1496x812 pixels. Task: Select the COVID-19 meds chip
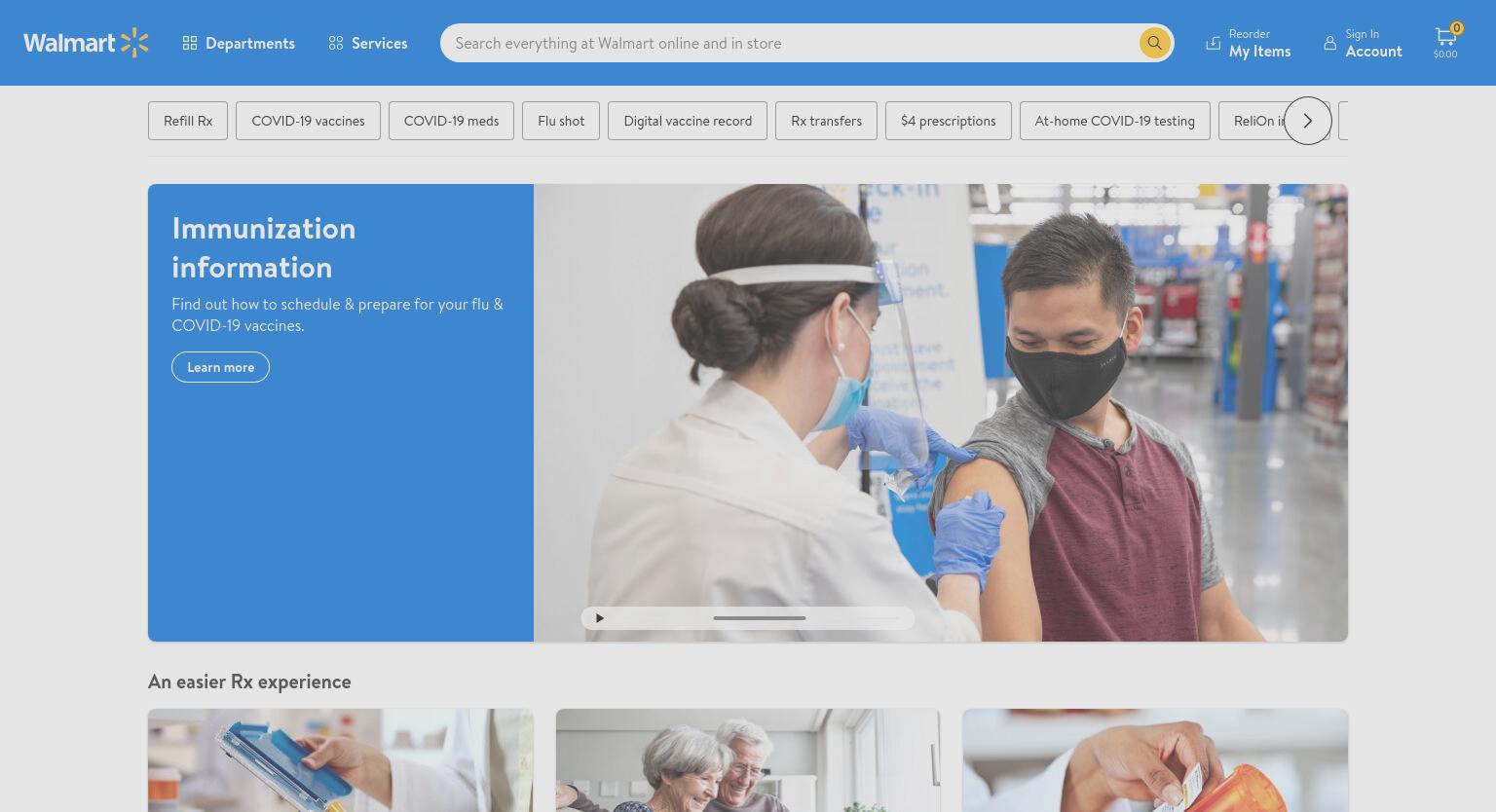451,121
